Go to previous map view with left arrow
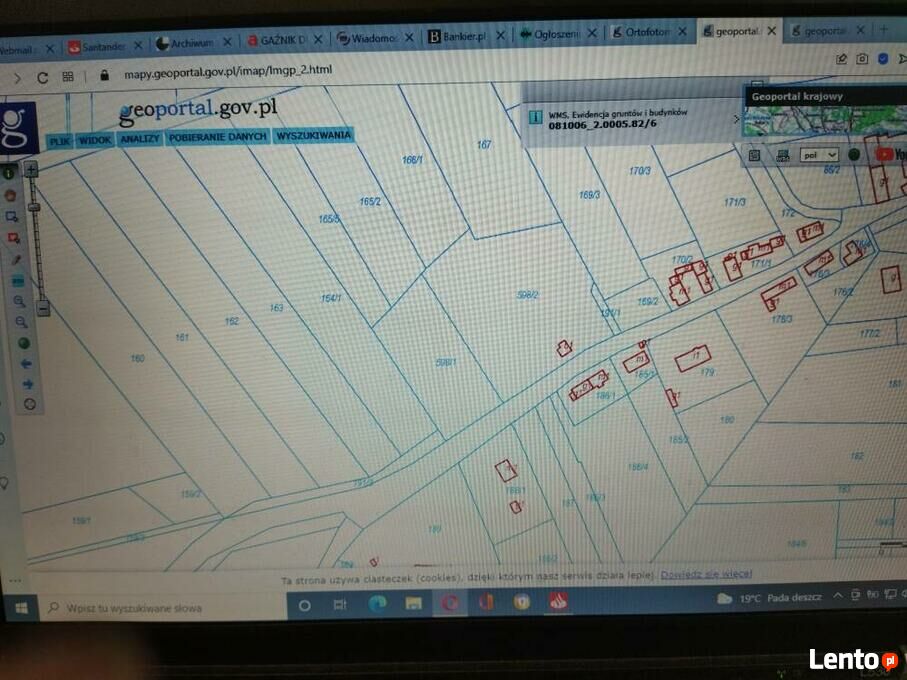This screenshot has height=680, width=907. click(x=26, y=364)
